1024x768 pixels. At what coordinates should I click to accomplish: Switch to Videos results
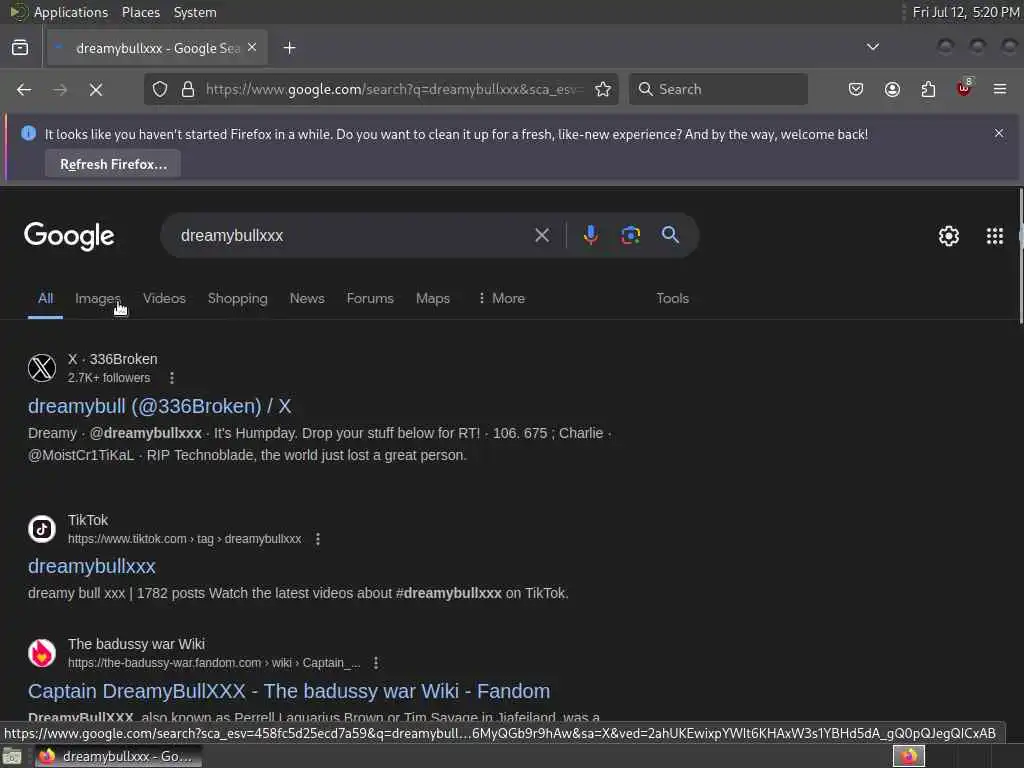tap(164, 298)
